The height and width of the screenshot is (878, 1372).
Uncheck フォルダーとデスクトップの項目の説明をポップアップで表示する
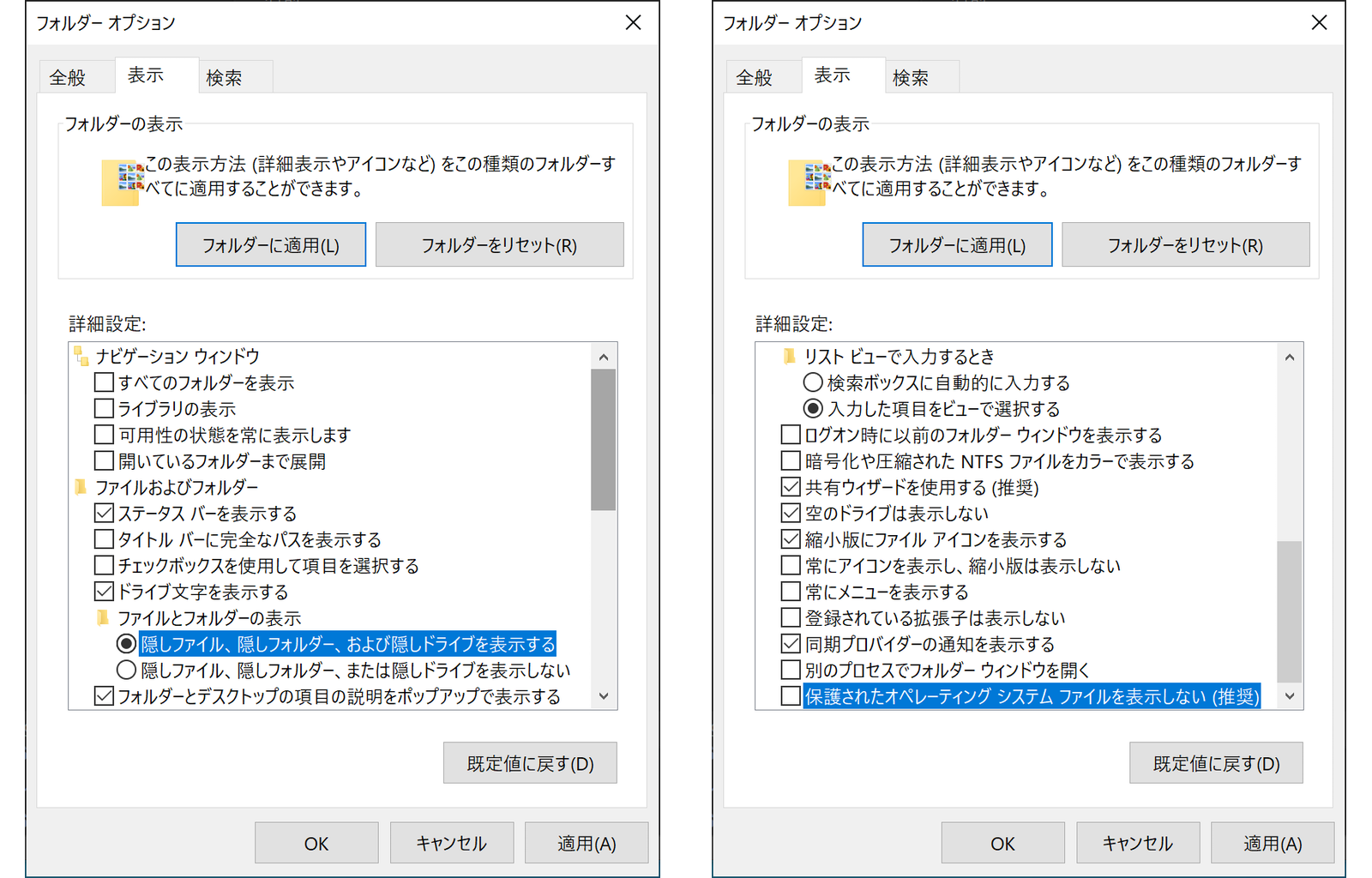tap(104, 696)
